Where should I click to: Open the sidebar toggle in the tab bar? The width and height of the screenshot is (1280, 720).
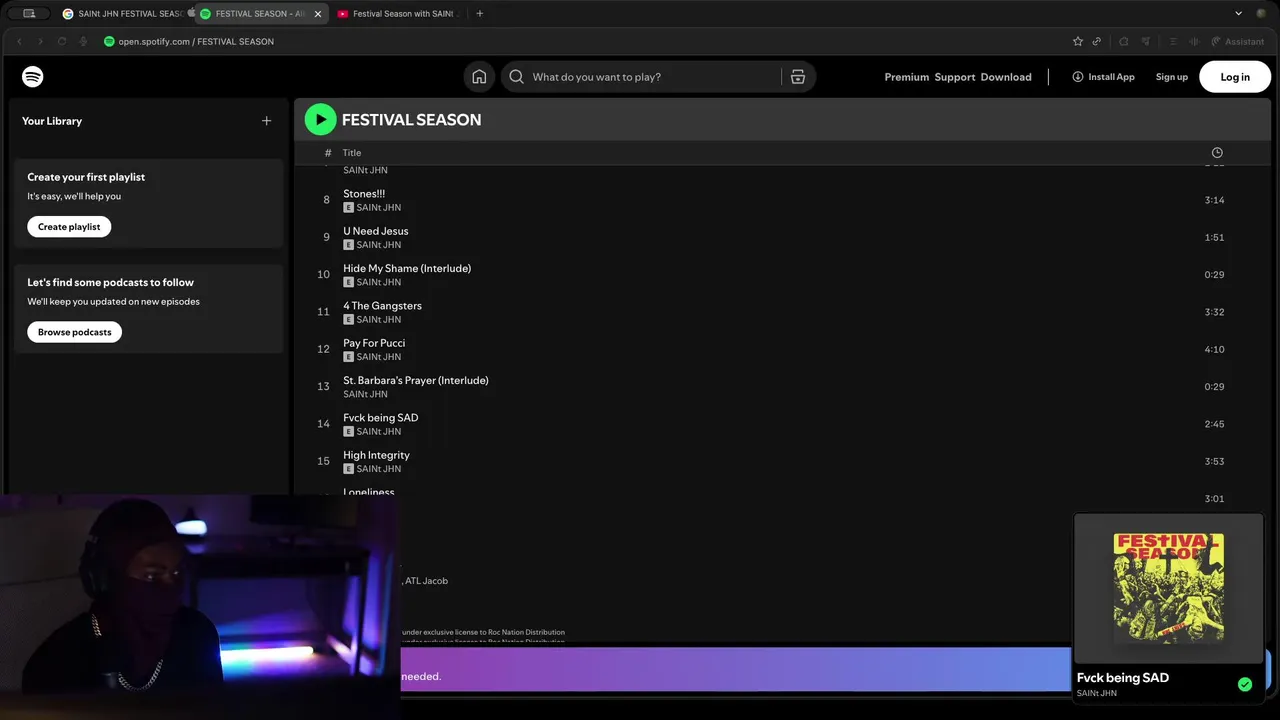pos(29,14)
